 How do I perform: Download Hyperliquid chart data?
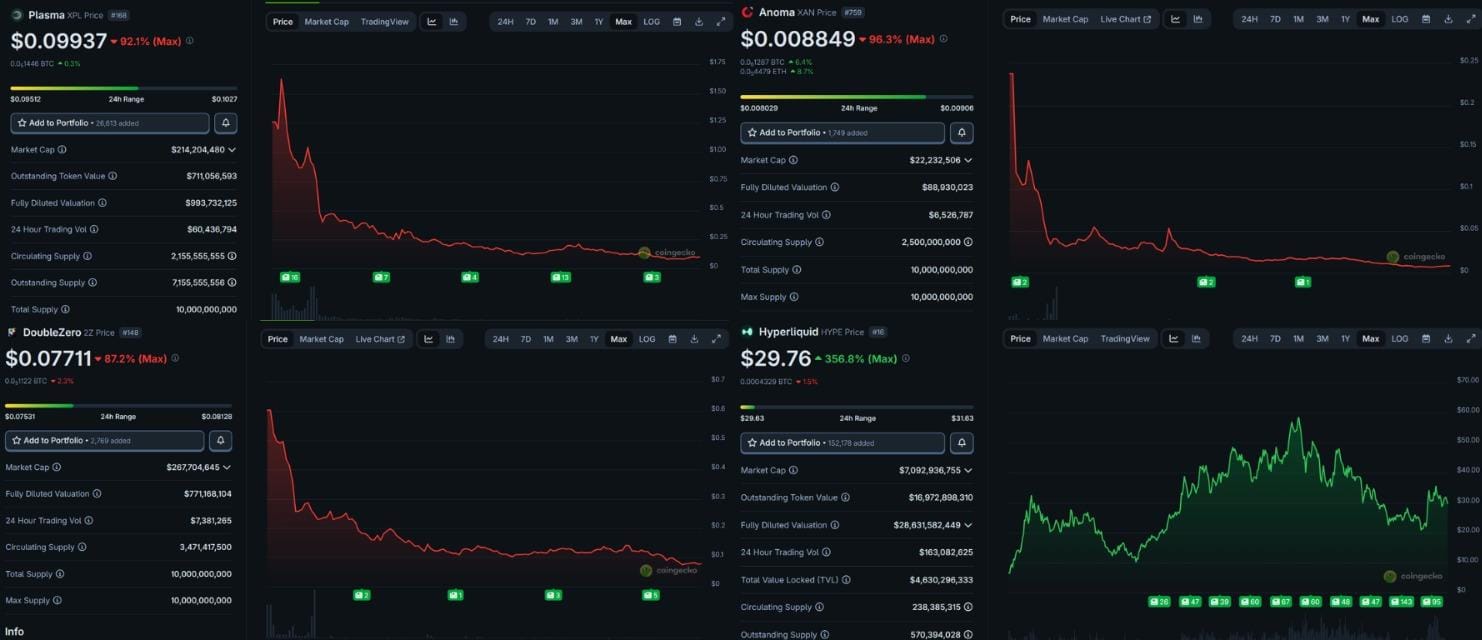point(1448,339)
